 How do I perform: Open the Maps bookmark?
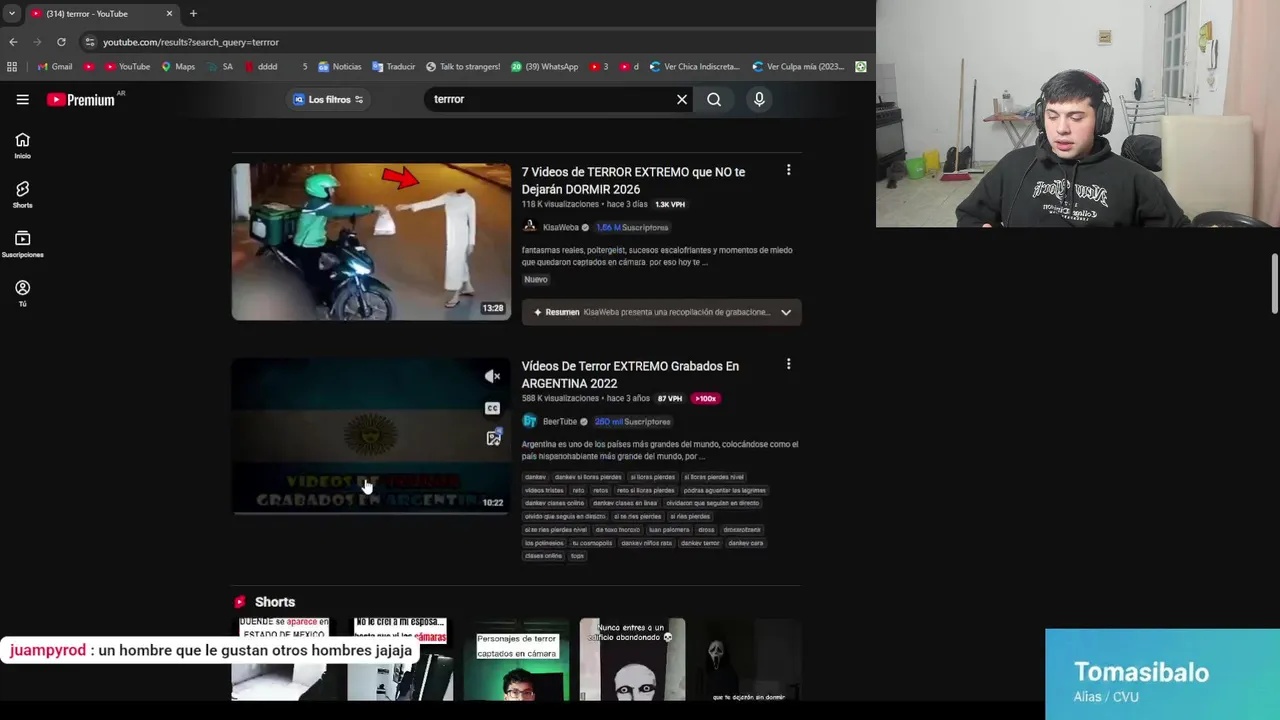point(178,67)
